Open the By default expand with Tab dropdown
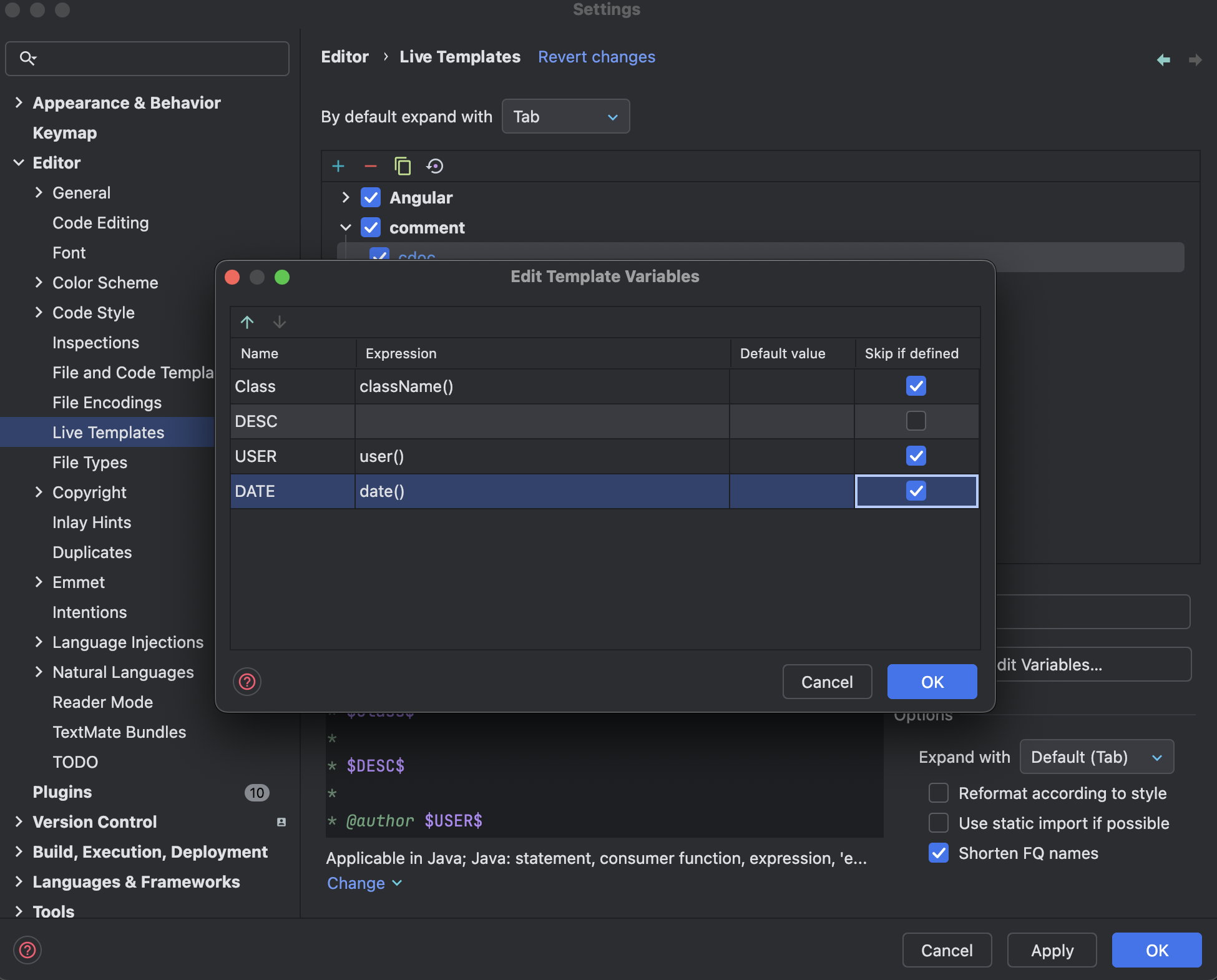The width and height of the screenshot is (1217, 980). [565, 117]
